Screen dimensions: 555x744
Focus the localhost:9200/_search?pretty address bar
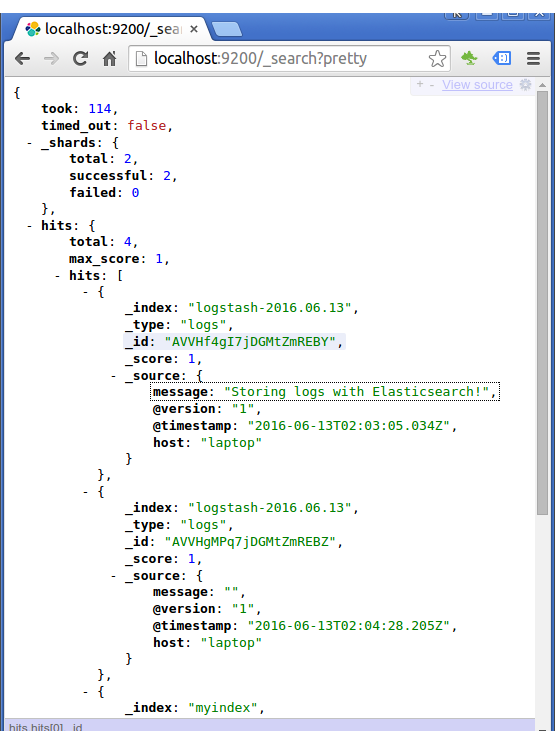[x=289, y=59]
